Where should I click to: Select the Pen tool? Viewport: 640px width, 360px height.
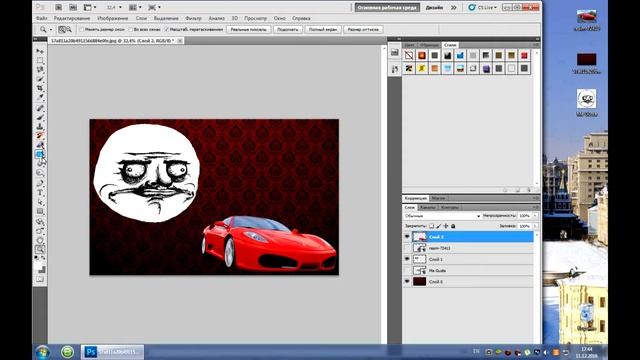(x=40, y=183)
